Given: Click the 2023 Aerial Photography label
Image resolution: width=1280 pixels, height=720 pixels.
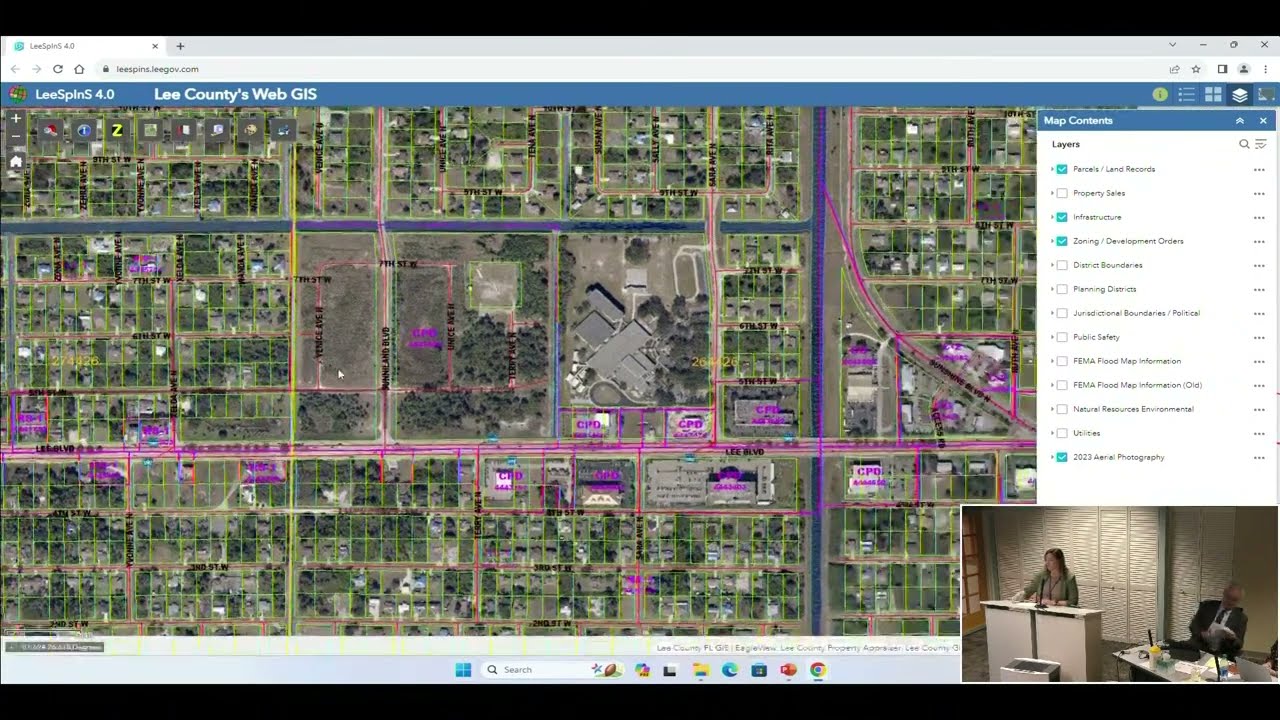Looking at the screenshot, I should (x=1118, y=457).
